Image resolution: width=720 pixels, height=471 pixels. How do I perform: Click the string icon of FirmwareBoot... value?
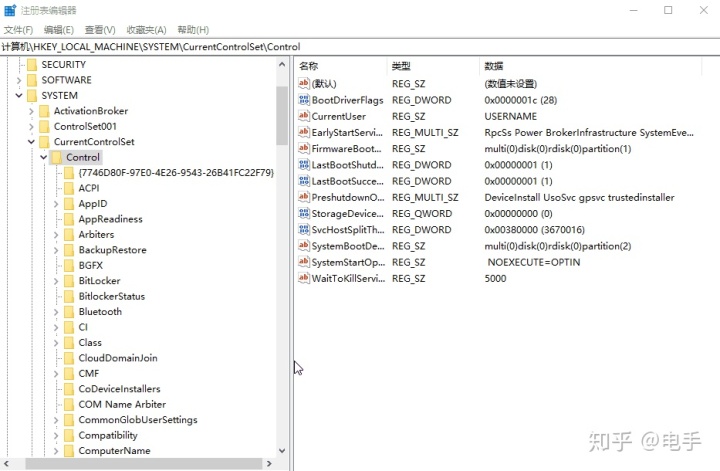[304, 148]
